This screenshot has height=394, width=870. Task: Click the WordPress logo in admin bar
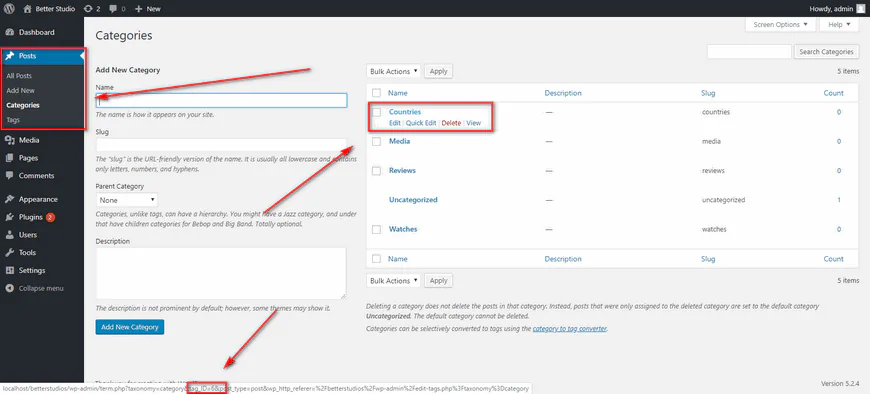[x=9, y=8]
